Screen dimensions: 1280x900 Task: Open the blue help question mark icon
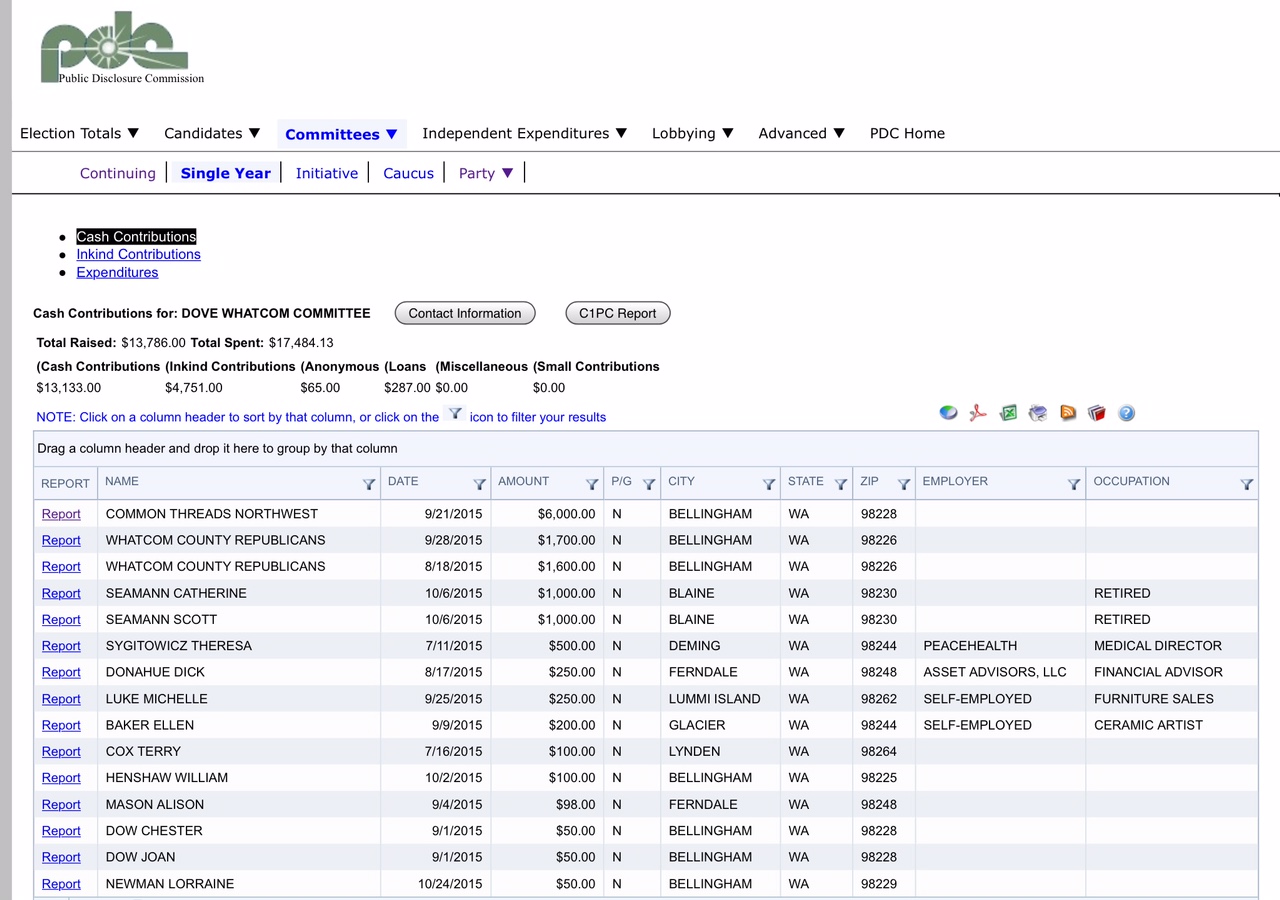pyautogui.click(x=1127, y=413)
